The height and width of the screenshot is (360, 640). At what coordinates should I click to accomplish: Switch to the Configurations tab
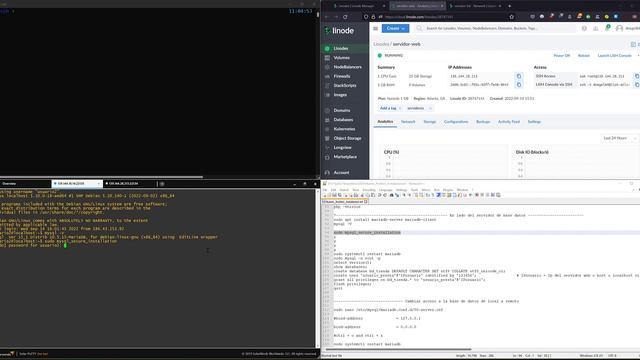coord(456,122)
